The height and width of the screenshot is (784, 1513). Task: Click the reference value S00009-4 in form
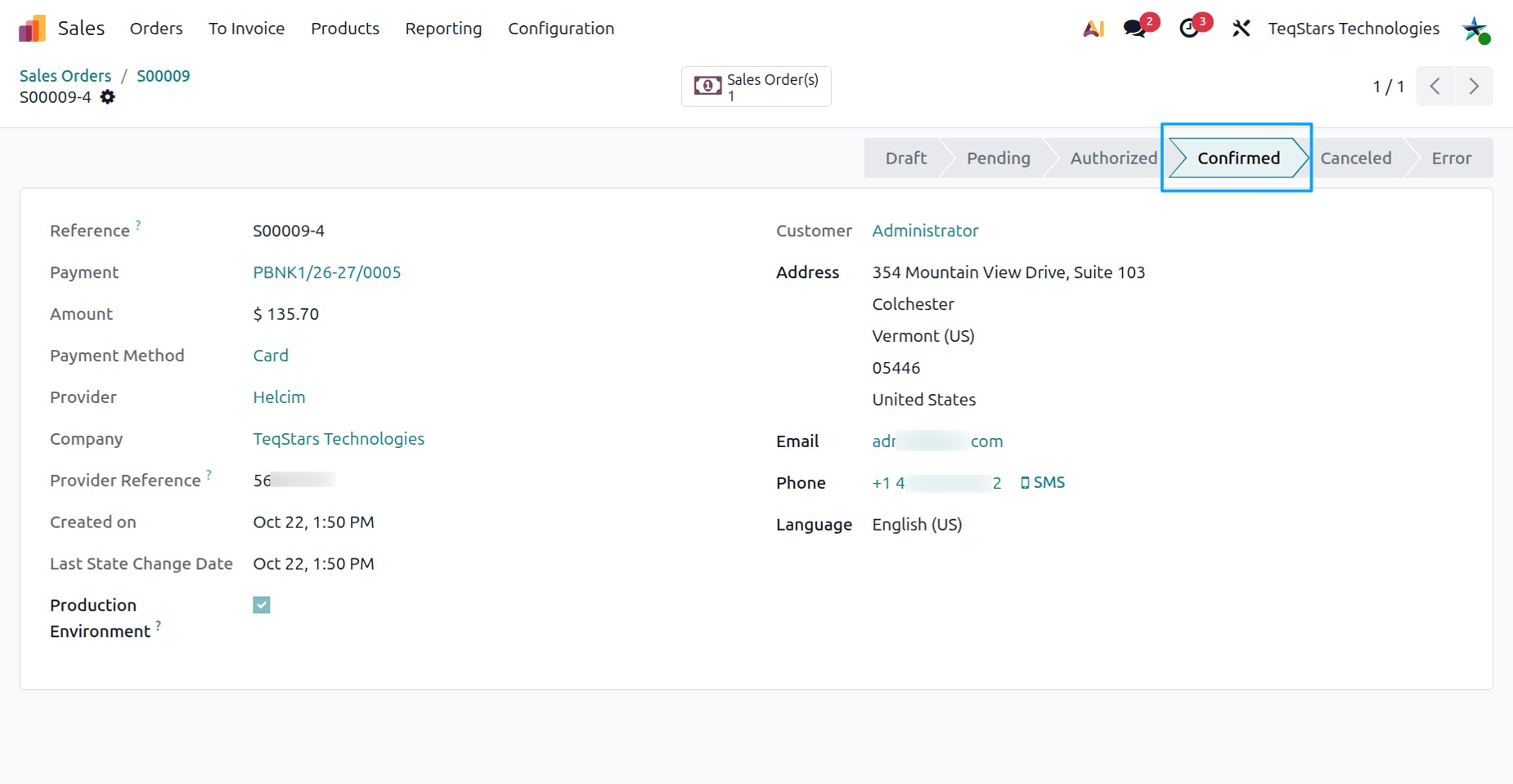tap(289, 231)
